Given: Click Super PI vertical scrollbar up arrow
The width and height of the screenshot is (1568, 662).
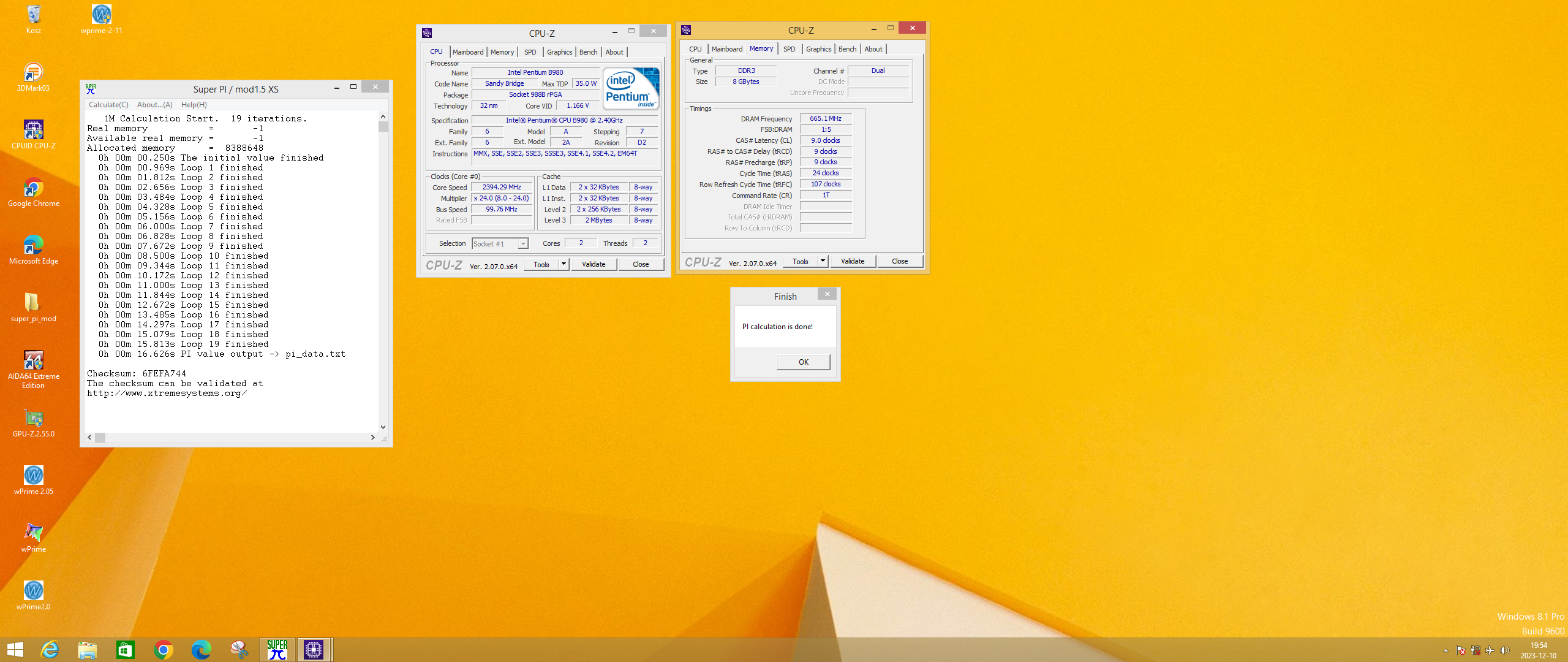Looking at the screenshot, I should coord(383,116).
